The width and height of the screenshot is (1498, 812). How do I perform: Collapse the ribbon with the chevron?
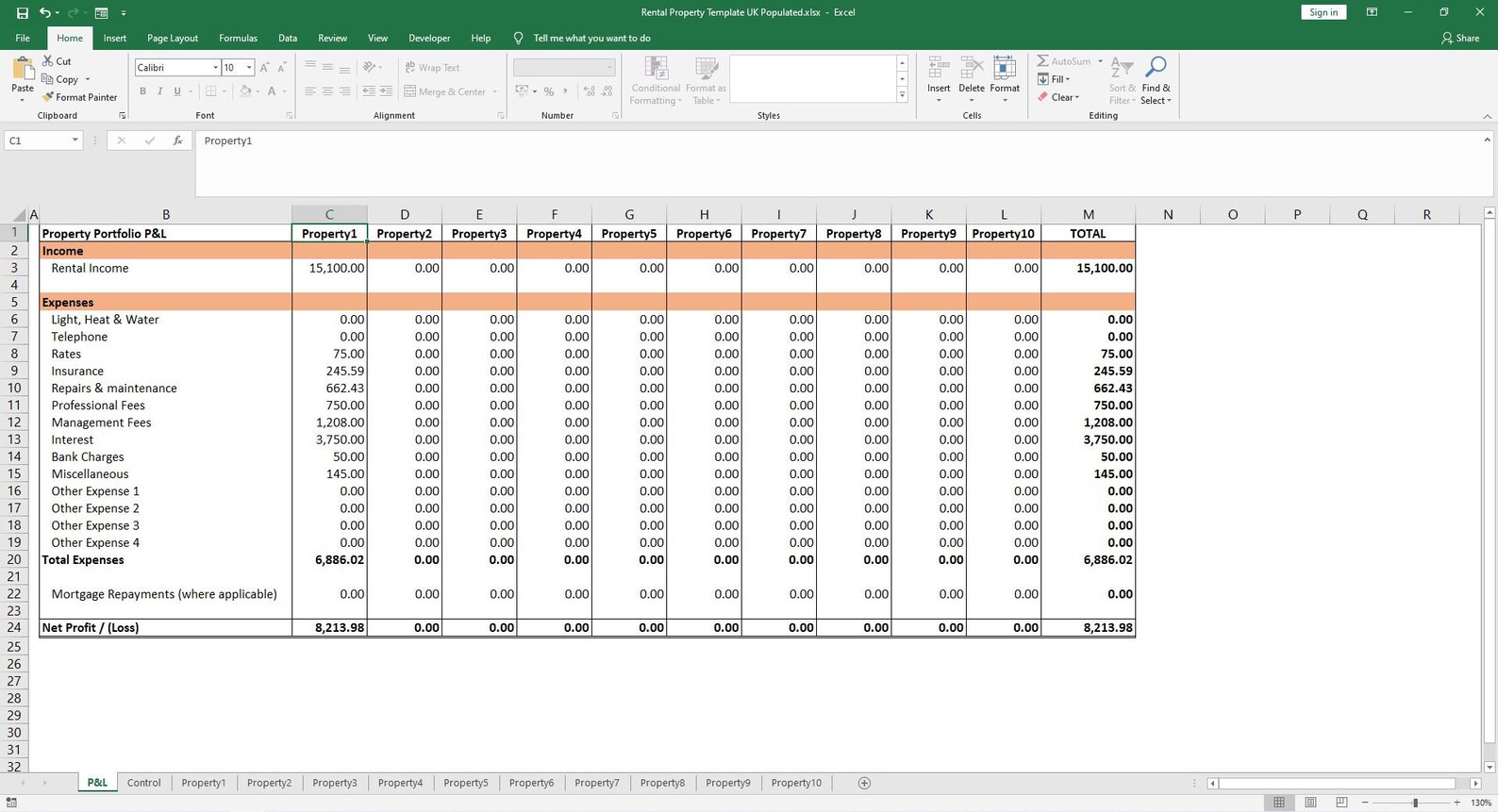[1487, 116]
